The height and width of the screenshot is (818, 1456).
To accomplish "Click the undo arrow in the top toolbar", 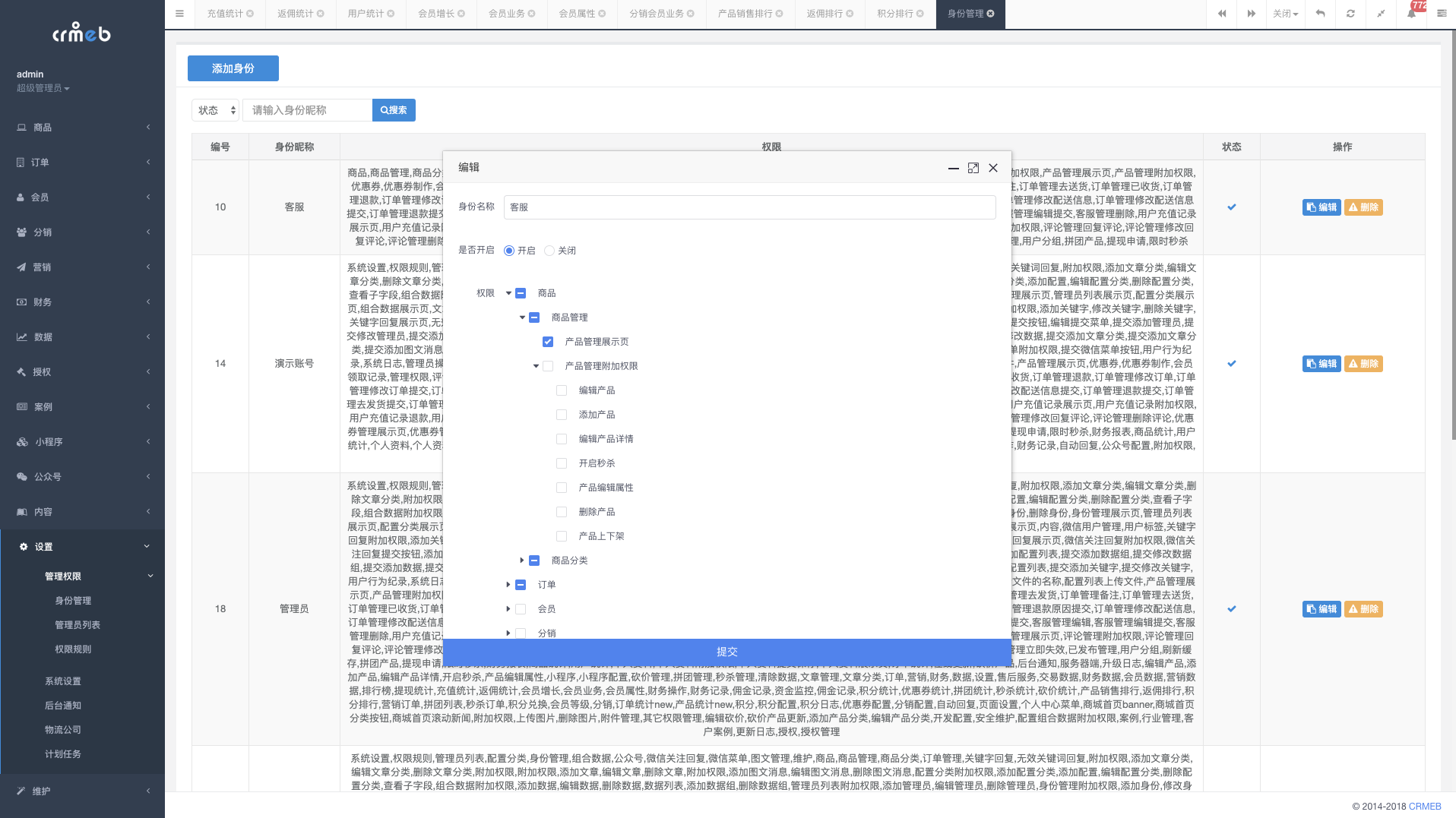I will coord(1320,14).
